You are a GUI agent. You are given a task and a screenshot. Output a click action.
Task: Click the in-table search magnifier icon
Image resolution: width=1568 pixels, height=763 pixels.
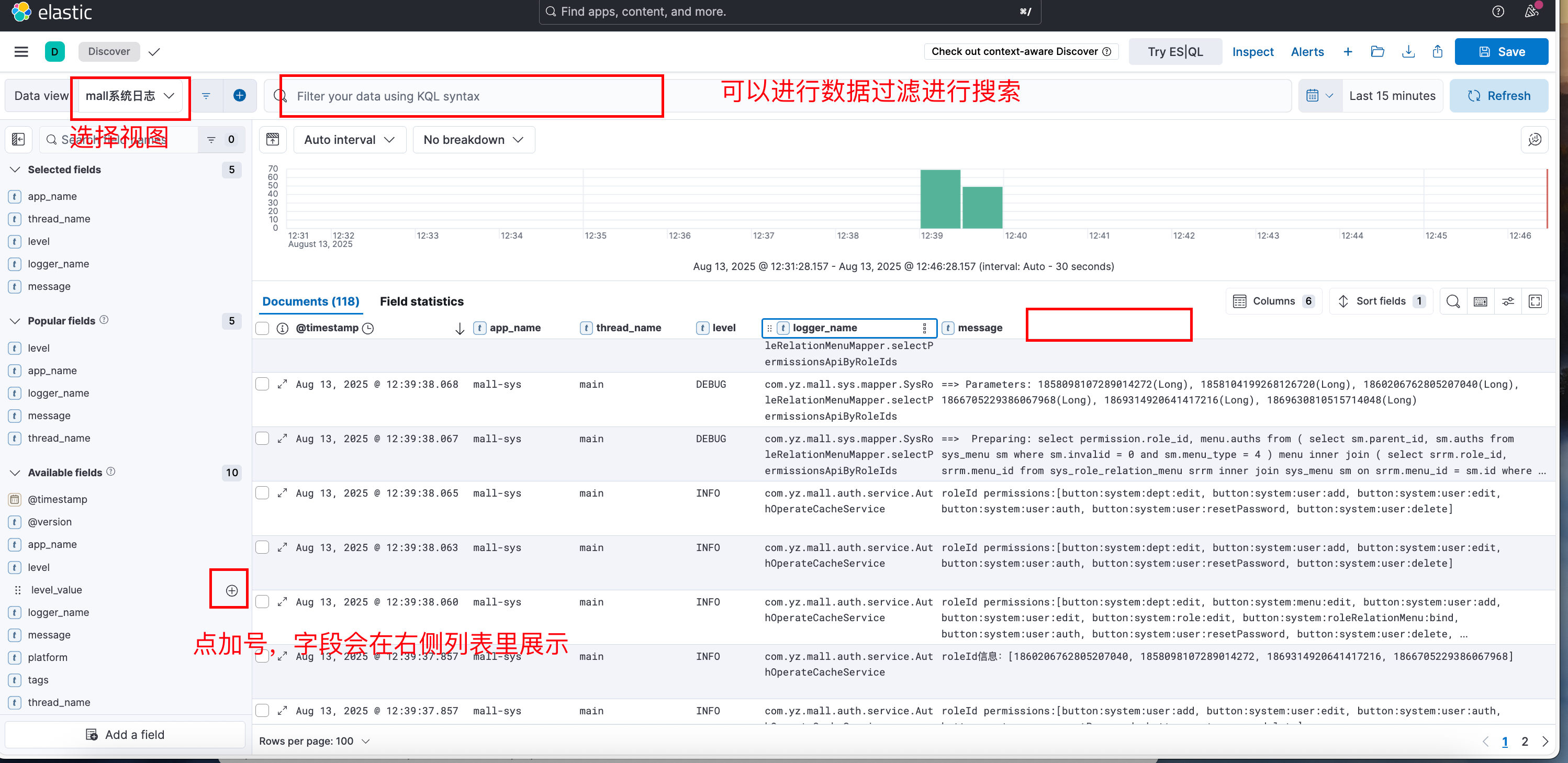pos(1453,301)
